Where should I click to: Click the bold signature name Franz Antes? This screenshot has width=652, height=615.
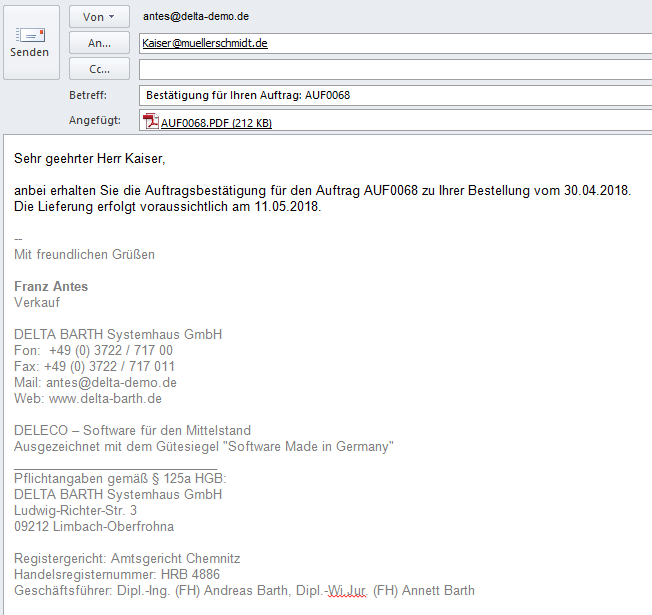pos(51,287)
